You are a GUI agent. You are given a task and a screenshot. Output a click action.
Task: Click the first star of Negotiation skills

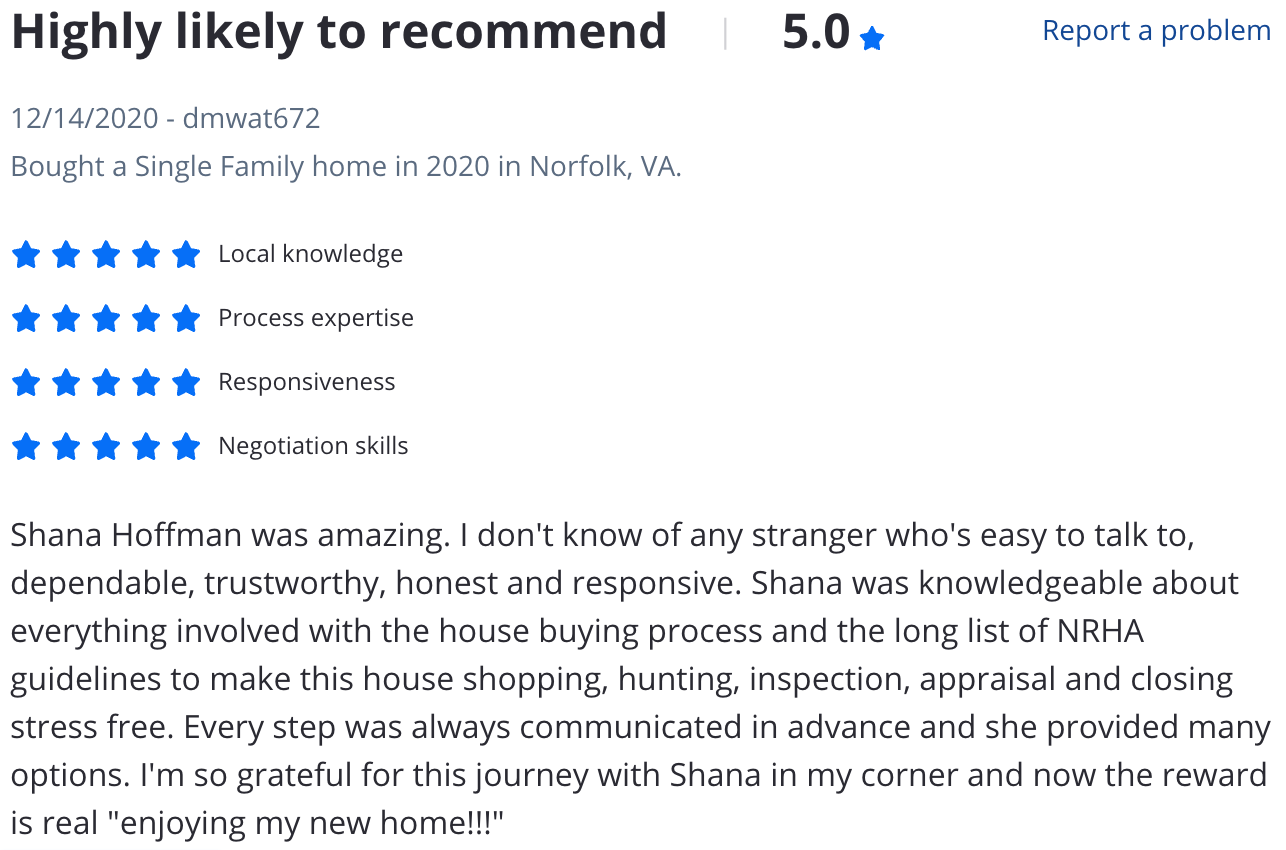[26, 447]
